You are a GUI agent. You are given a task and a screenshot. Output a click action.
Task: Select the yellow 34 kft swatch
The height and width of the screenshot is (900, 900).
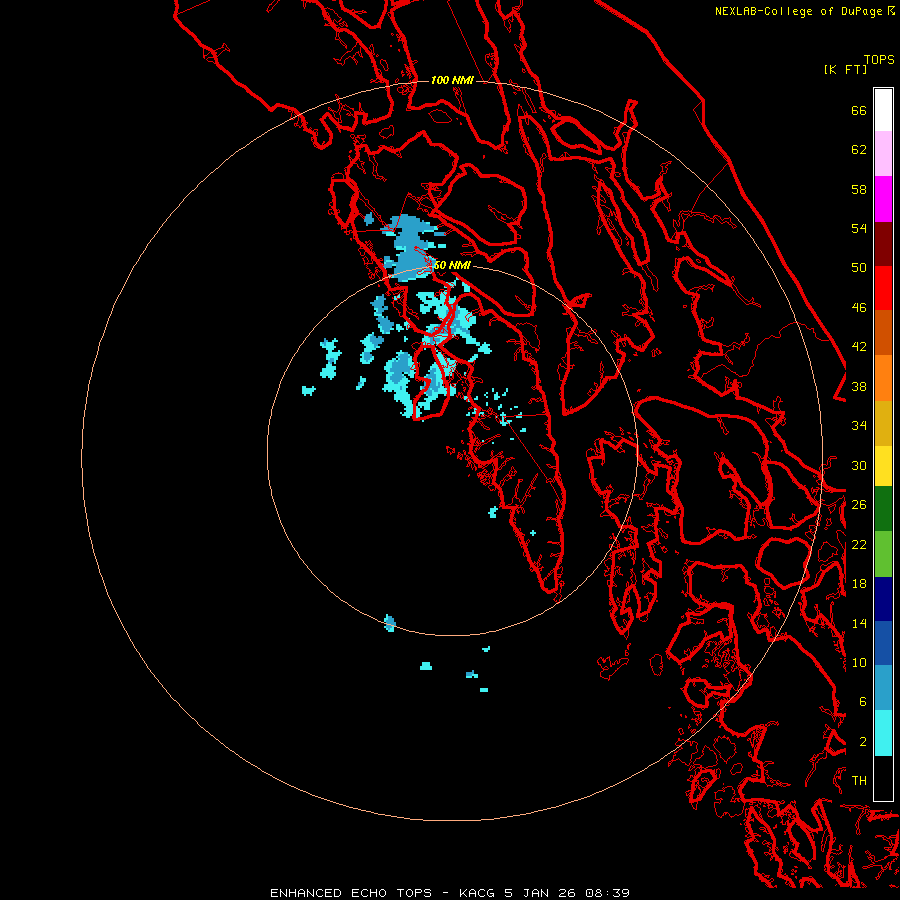(x=883, y=466)
